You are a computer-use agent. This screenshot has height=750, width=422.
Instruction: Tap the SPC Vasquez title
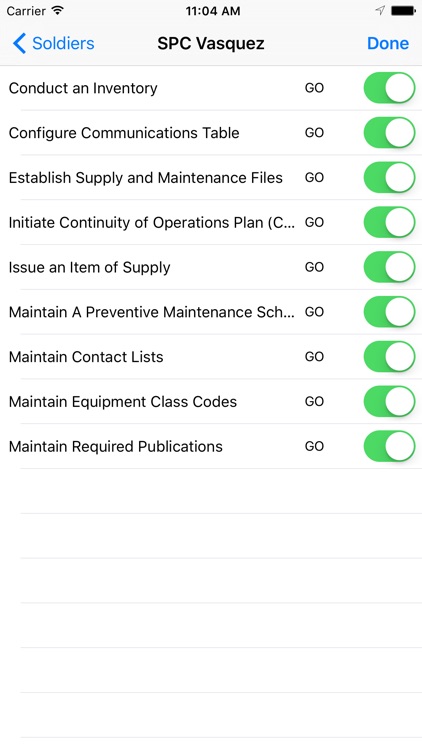click(x=211, y=44)
